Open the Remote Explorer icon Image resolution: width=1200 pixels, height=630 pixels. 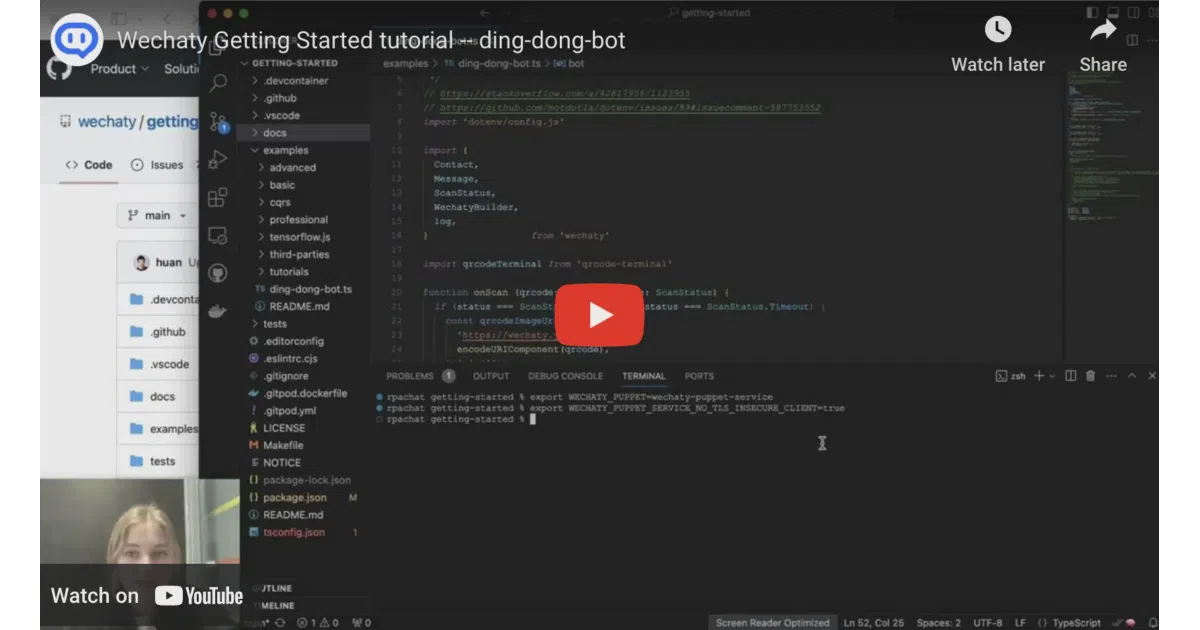coord(218,236)
